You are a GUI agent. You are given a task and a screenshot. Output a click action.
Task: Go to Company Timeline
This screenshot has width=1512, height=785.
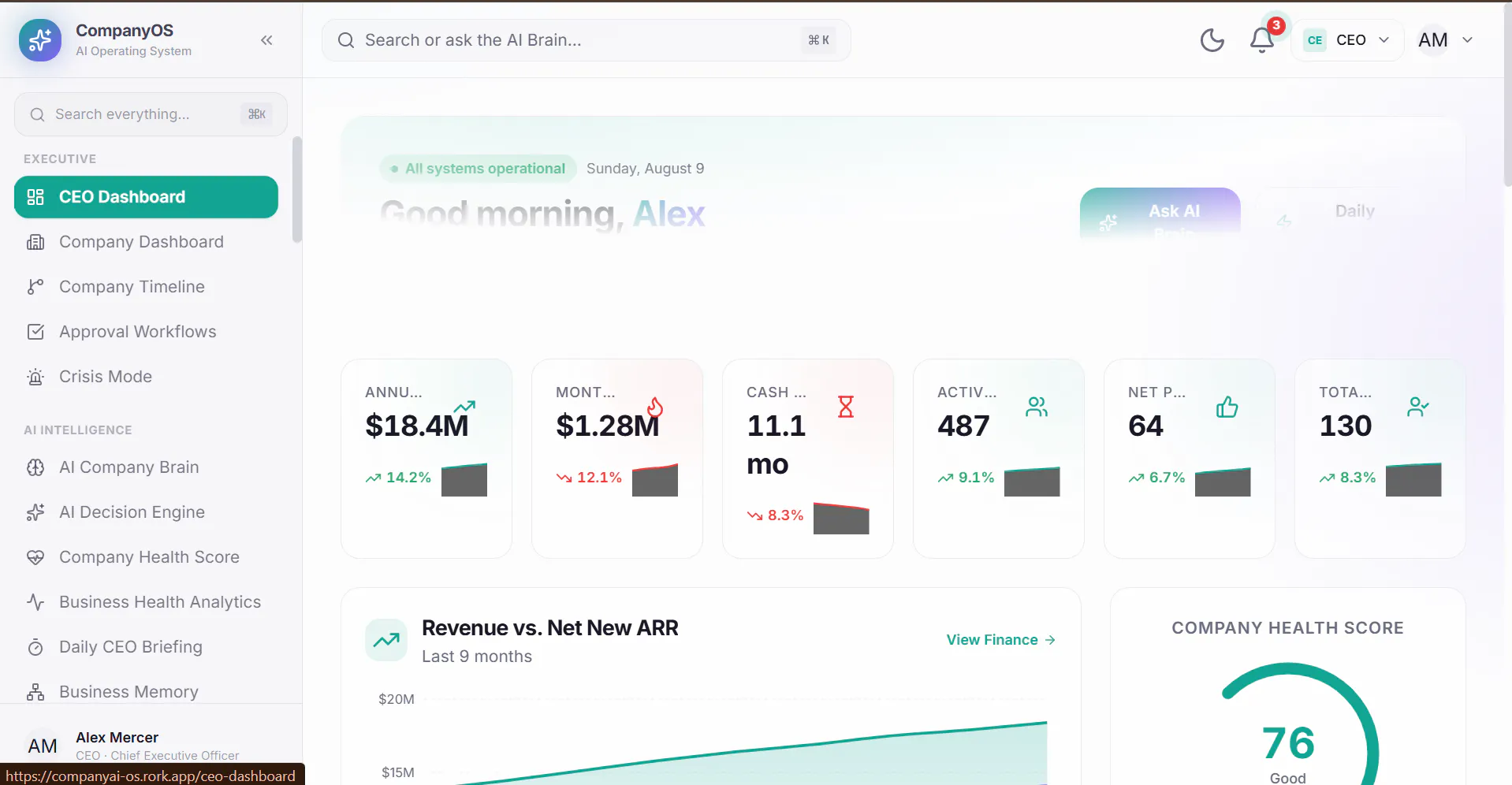click(146, 287)
